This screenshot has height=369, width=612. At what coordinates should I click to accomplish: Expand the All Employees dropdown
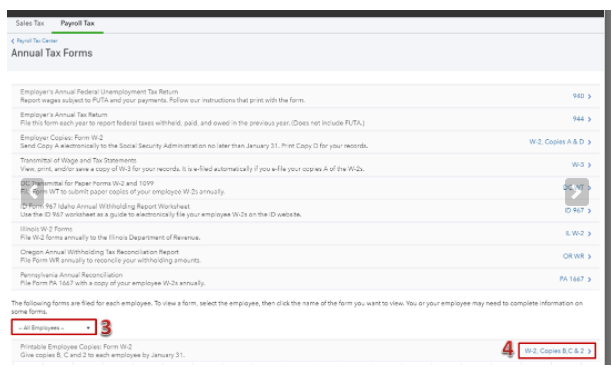54,328
